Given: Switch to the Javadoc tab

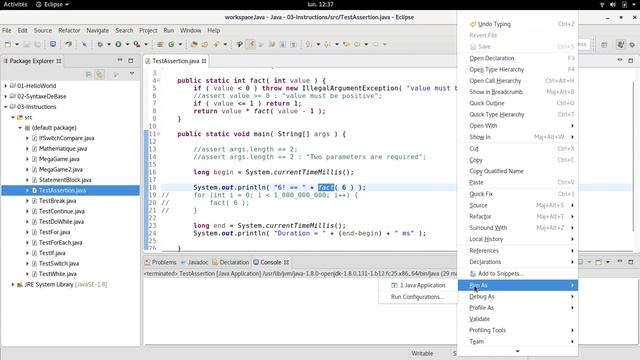Looking at the screenshot, I should pyautogui.click(x=195, y=262).
